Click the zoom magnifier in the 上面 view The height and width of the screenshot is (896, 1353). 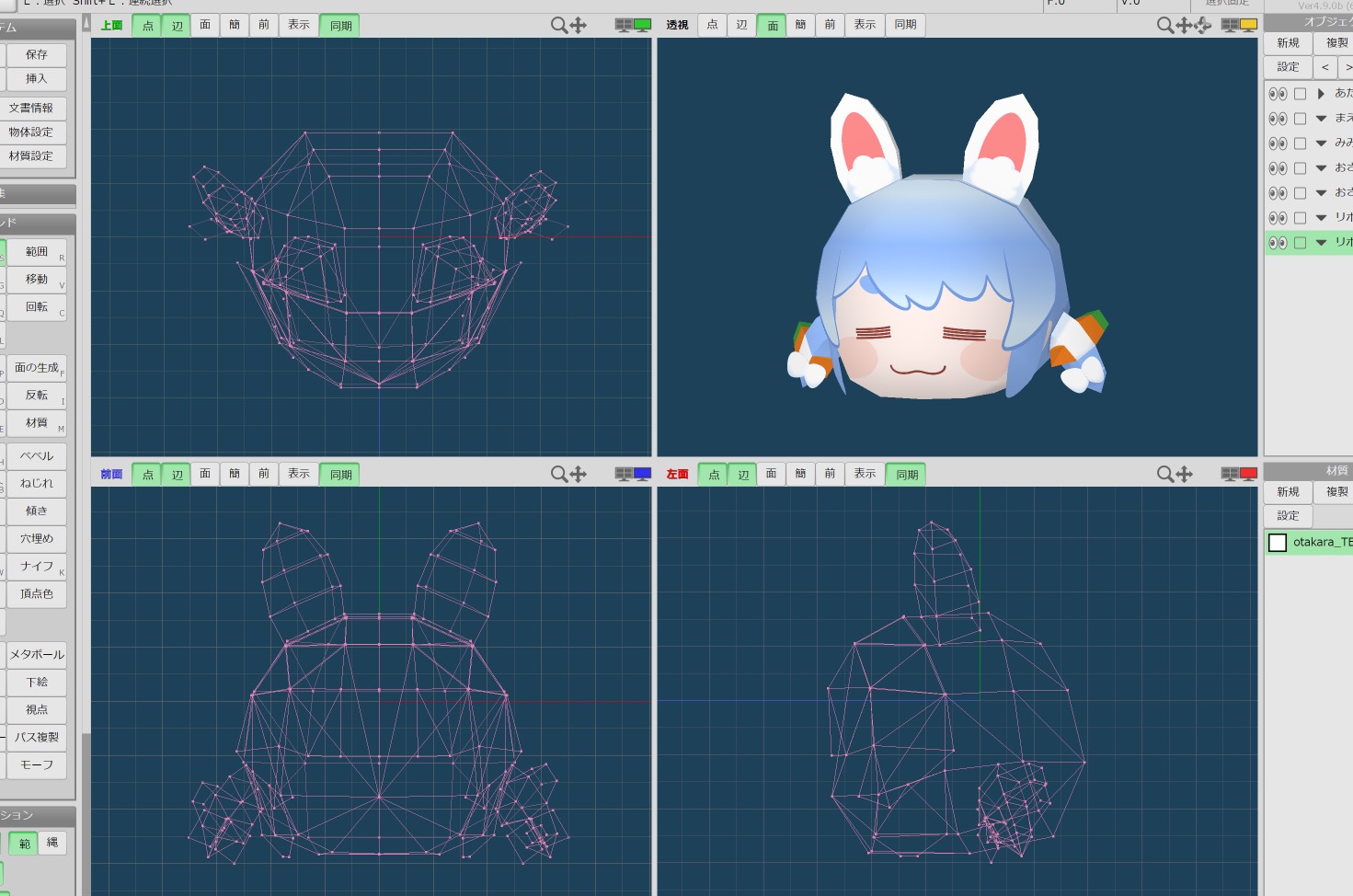click(558, 25)
